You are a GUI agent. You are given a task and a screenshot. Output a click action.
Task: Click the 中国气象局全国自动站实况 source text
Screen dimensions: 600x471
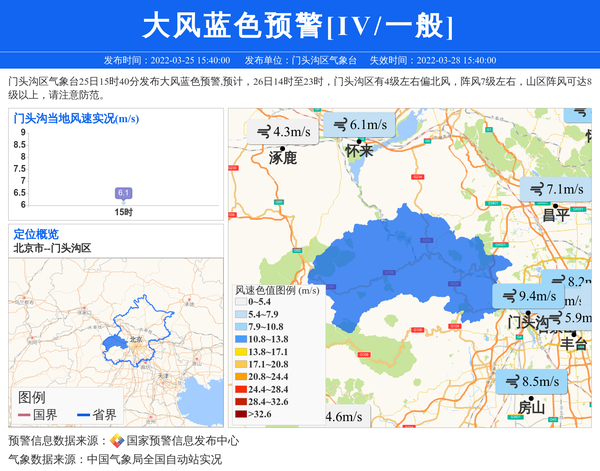[153, 460]
